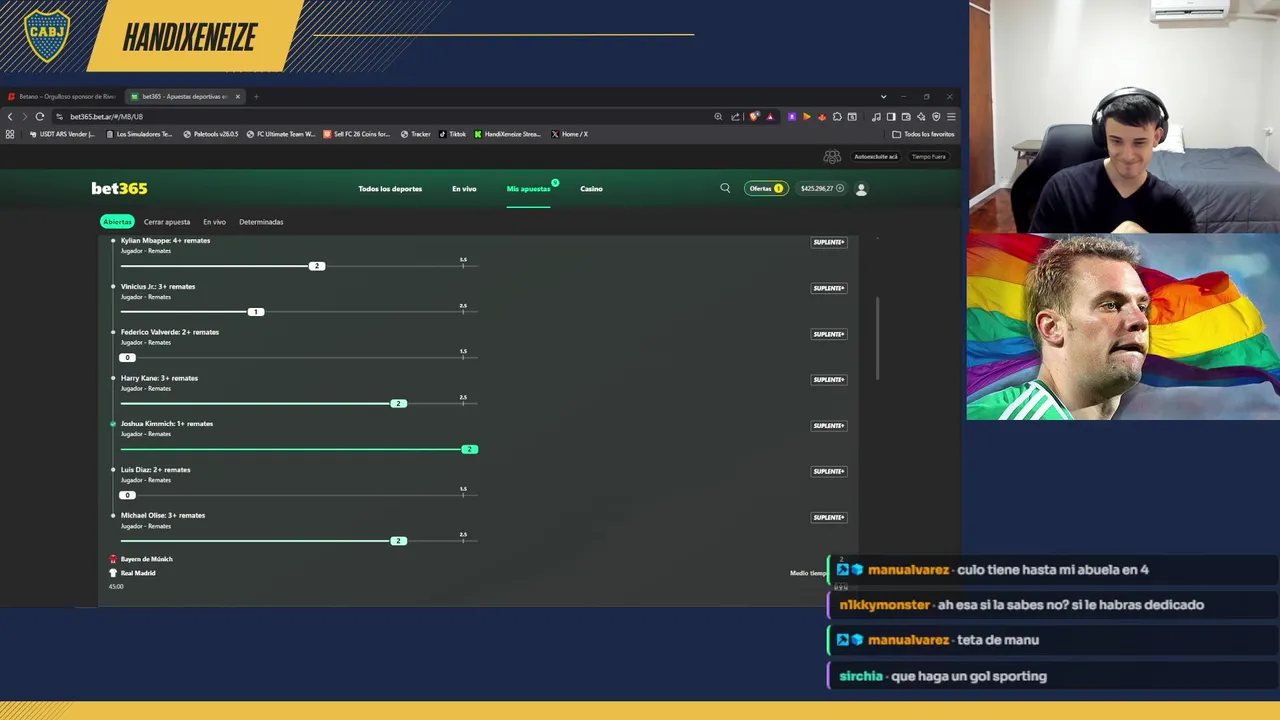Open the responsible gambling people icon
Image resolution: width=1280 pixels, height=720 pixels.
pyautogui.click(x=832, y=157)
